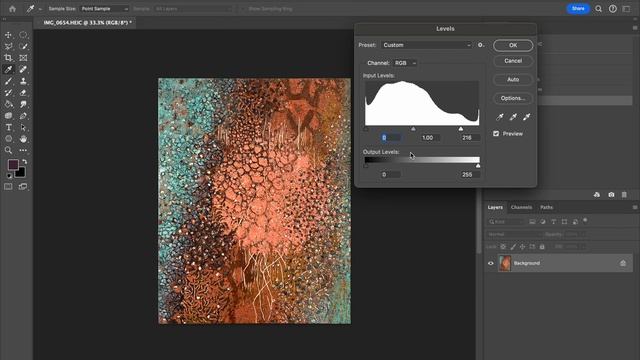Click OK in the Levels dialog
Image resolution: width=640 pixels, height=360 pixels.
pos(513,45)
